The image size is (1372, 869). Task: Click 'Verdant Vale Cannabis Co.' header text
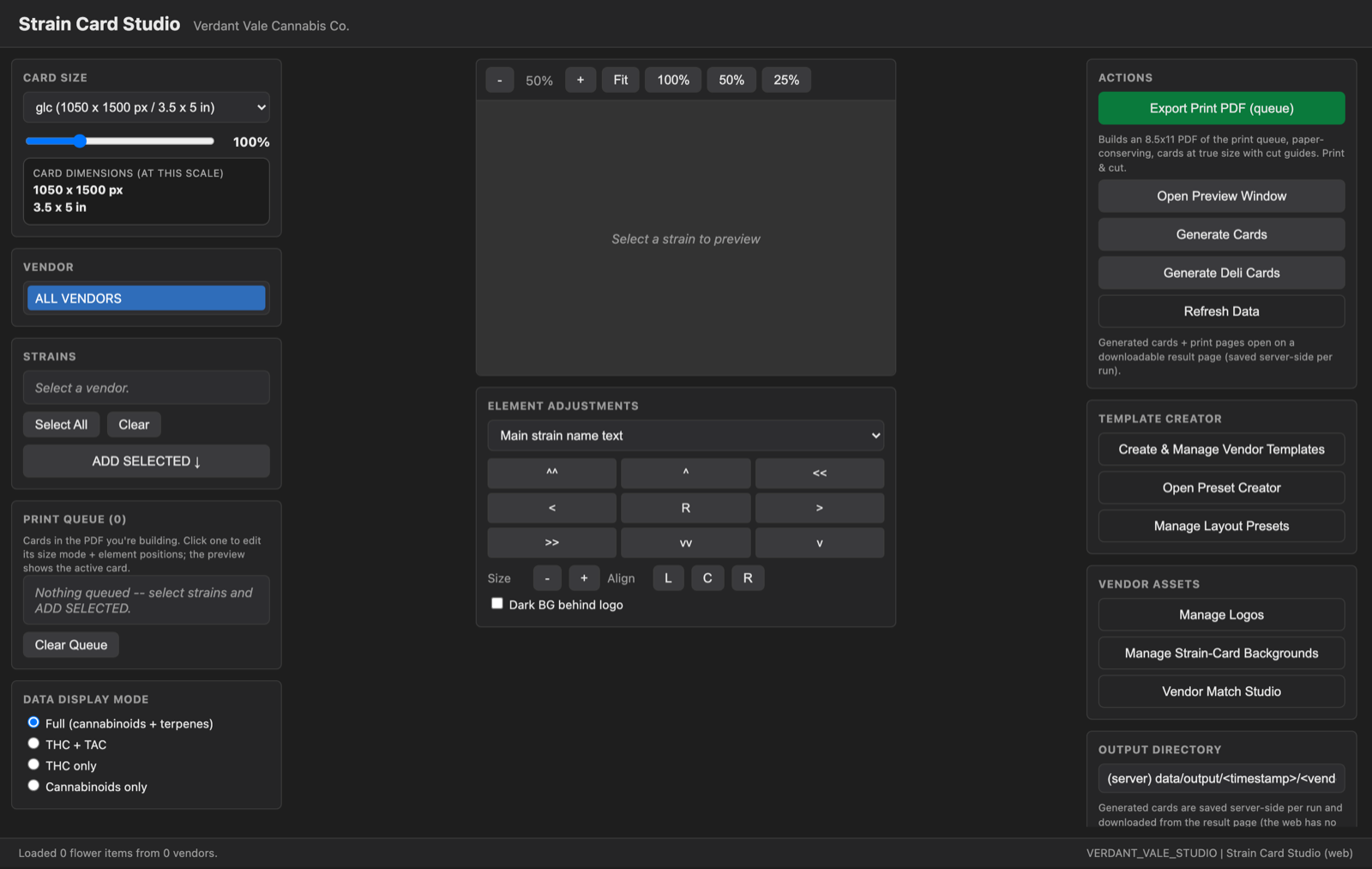click(x=271, y=26)
